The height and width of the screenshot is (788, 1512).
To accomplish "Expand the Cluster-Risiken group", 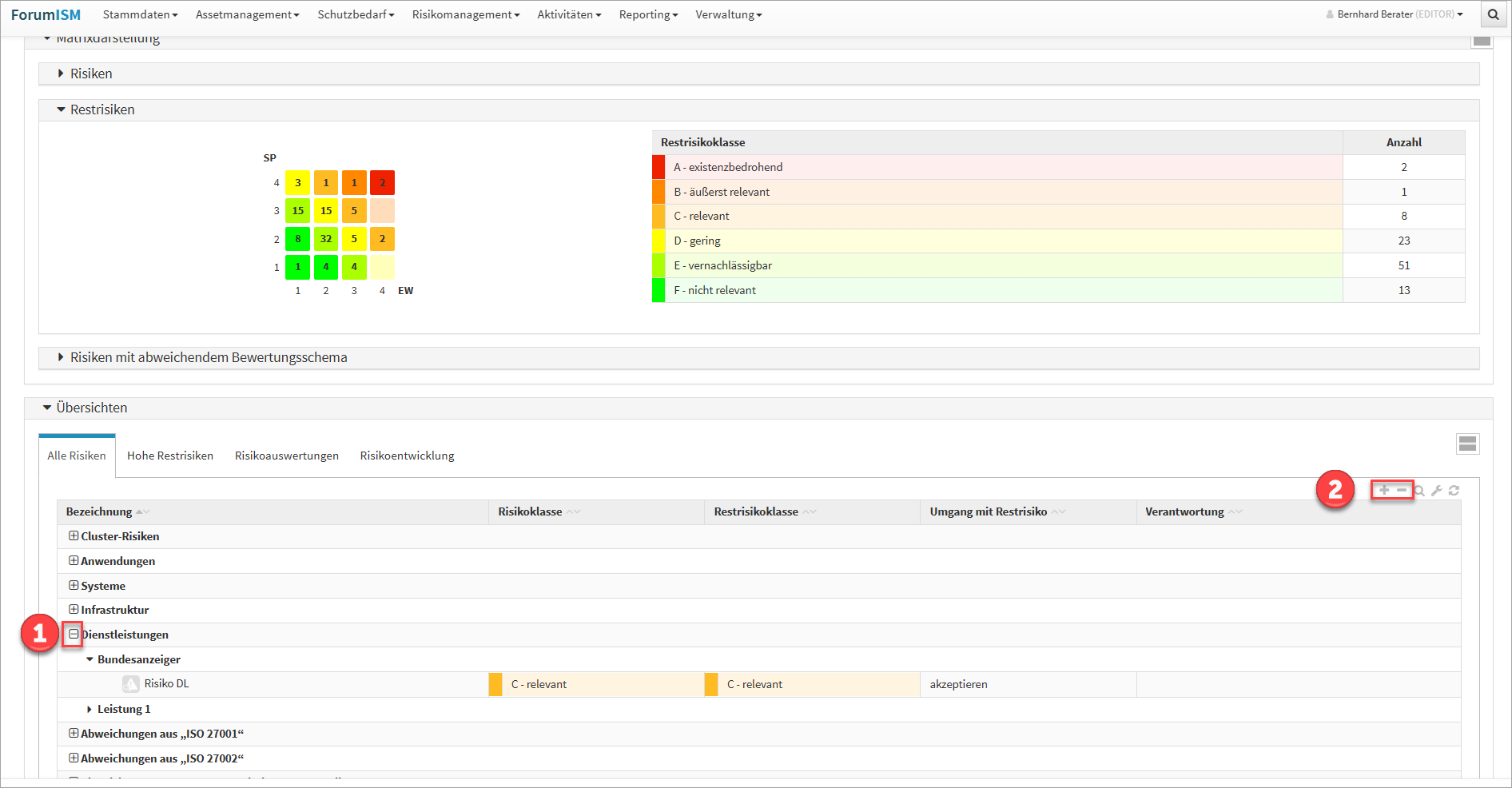I will (74, 536).
